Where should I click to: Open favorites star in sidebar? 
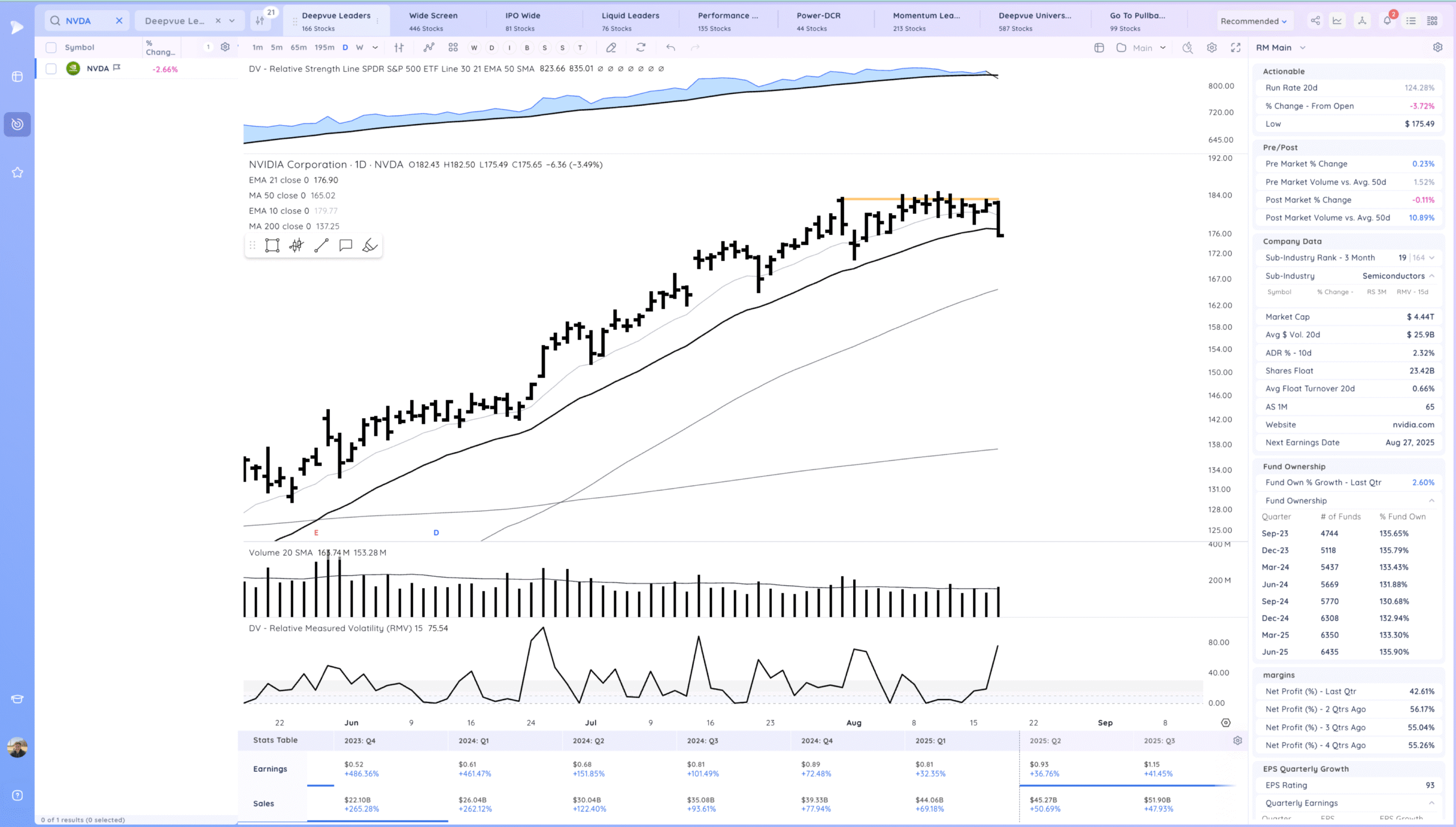click(x=18, y=172)
